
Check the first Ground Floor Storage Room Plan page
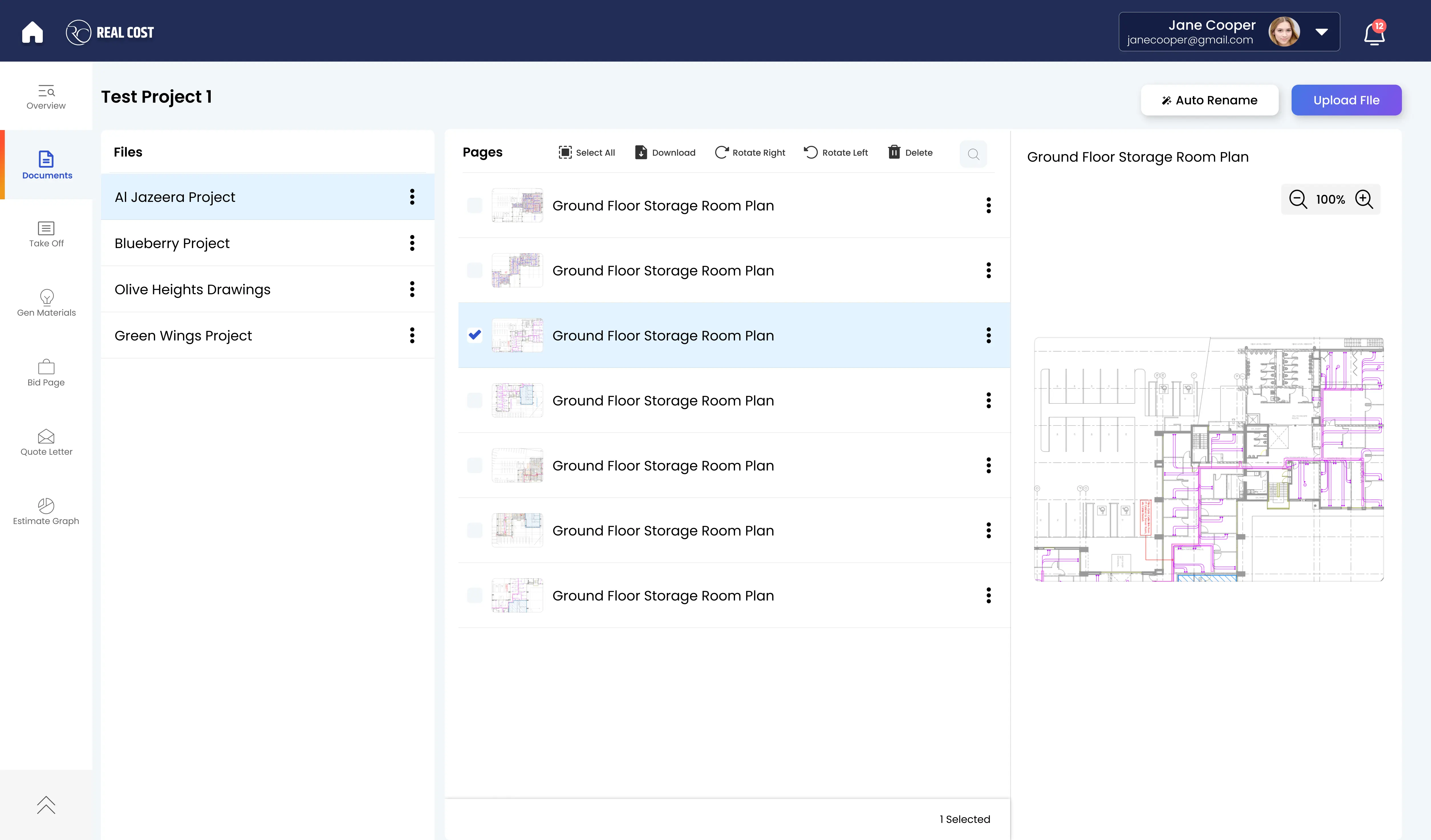coord(475,205)
